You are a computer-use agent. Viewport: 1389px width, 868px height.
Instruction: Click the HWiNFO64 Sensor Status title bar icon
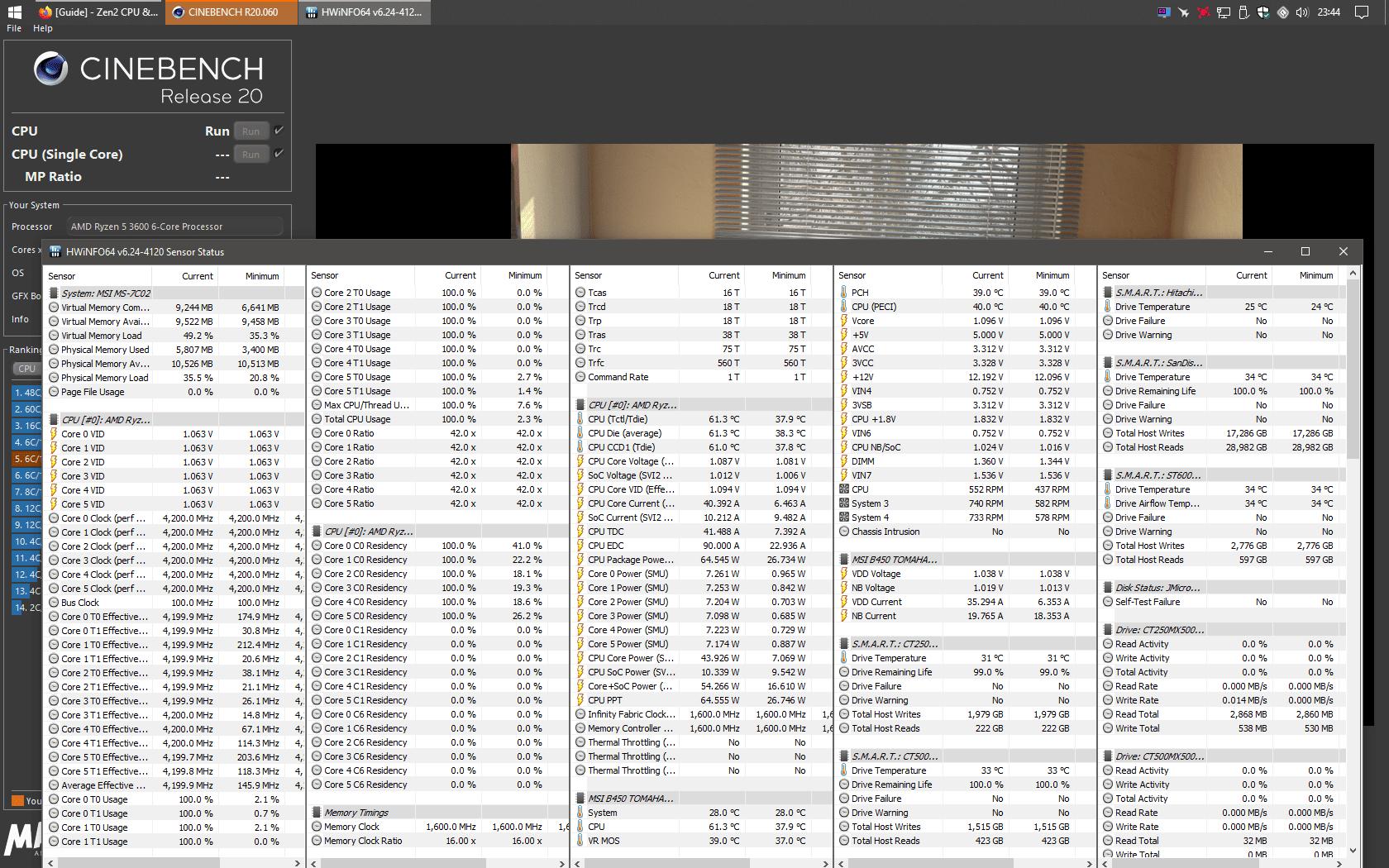(55, 251)
